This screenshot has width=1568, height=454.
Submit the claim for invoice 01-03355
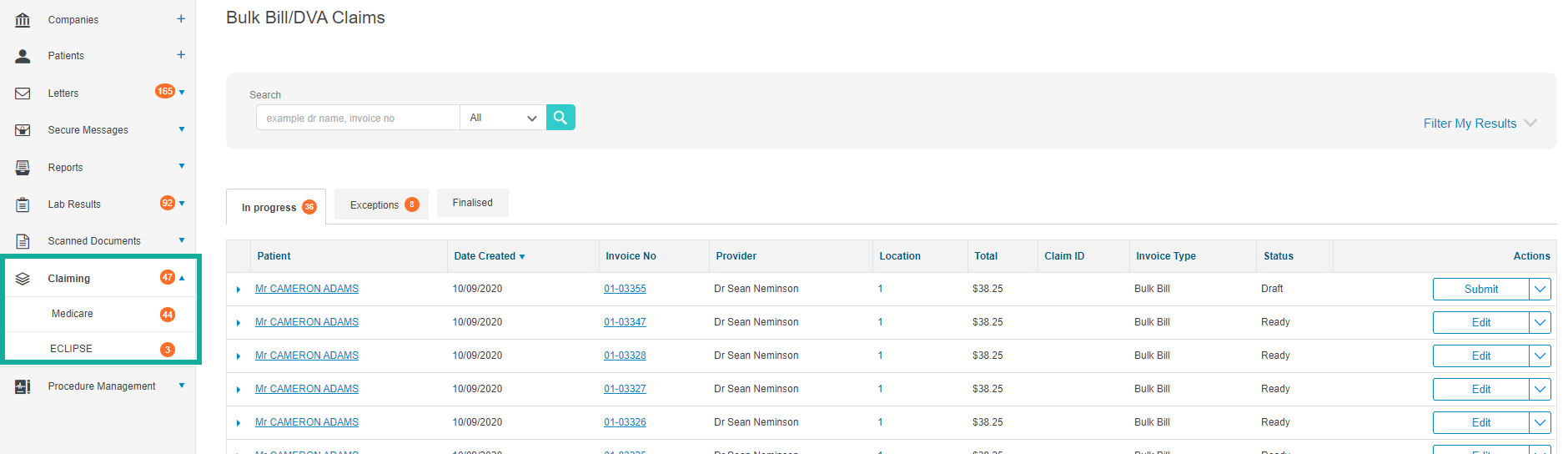[1481, 289]
